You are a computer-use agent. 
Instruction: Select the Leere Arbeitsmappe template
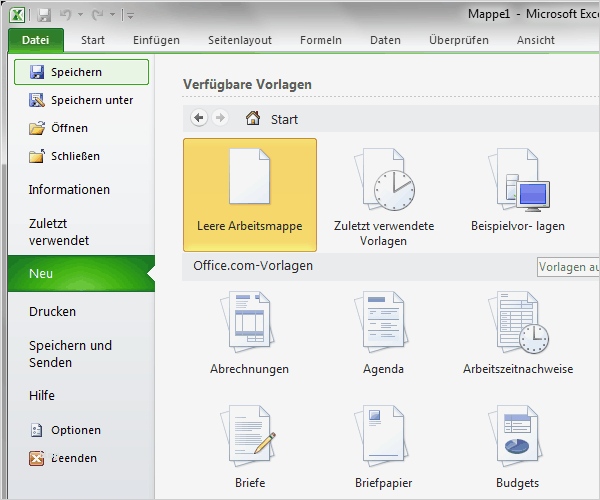coord(250,195)
